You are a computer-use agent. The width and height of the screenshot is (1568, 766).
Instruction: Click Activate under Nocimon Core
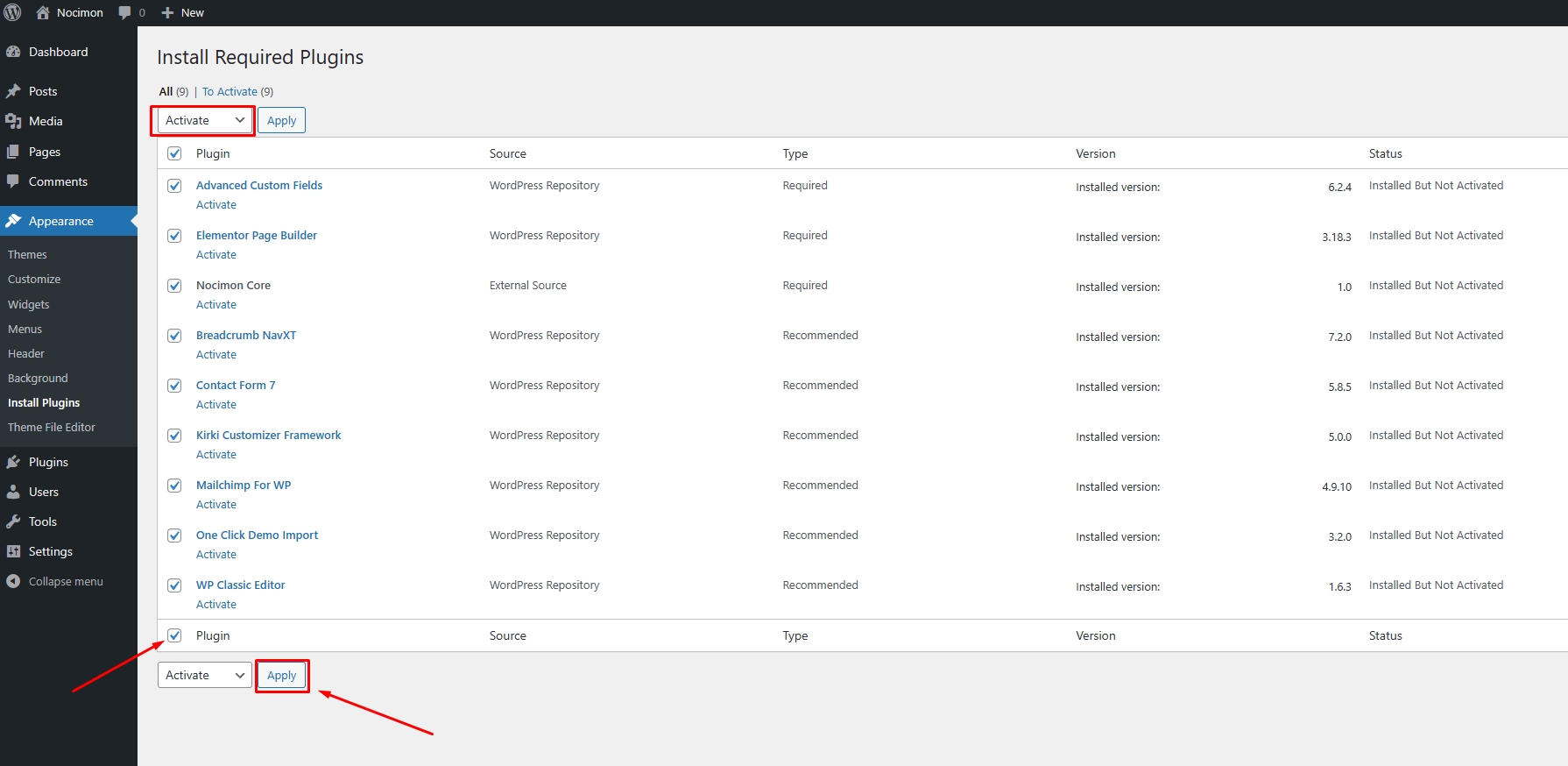[x=216, y=304]
